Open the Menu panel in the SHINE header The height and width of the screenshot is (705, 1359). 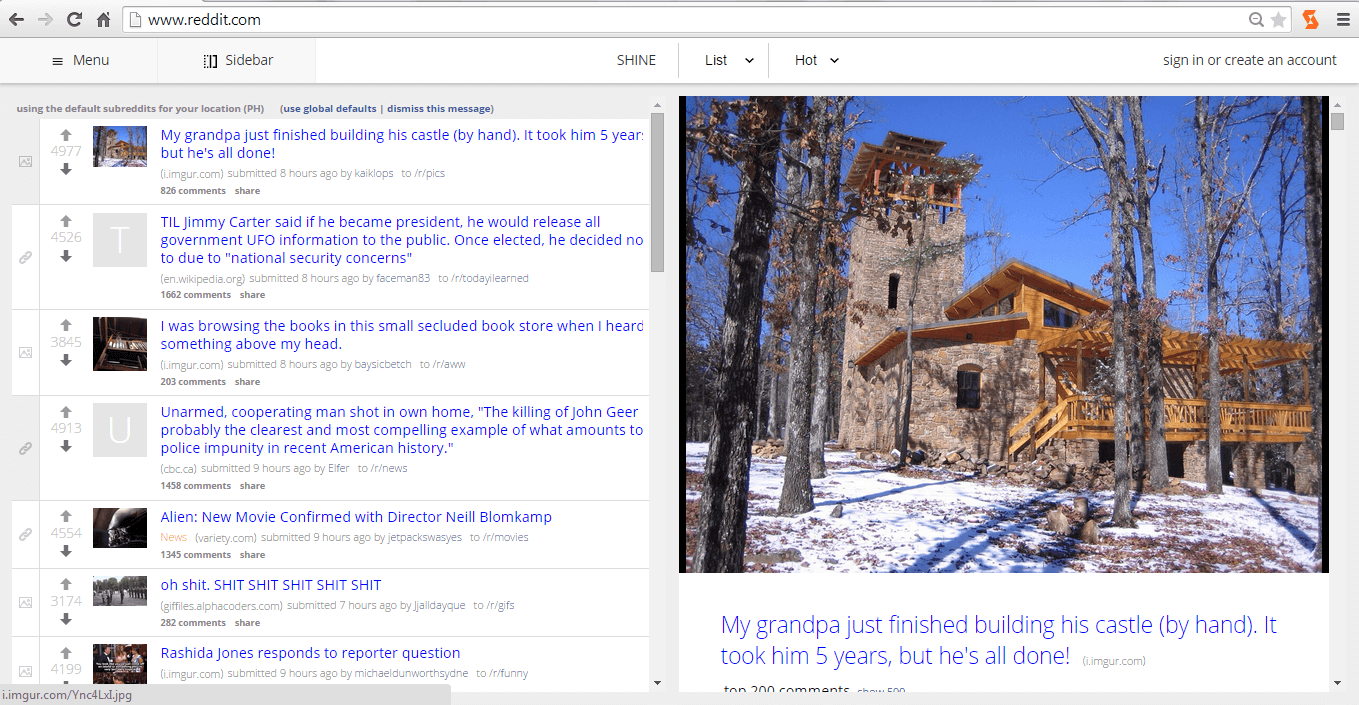point(80,60)
